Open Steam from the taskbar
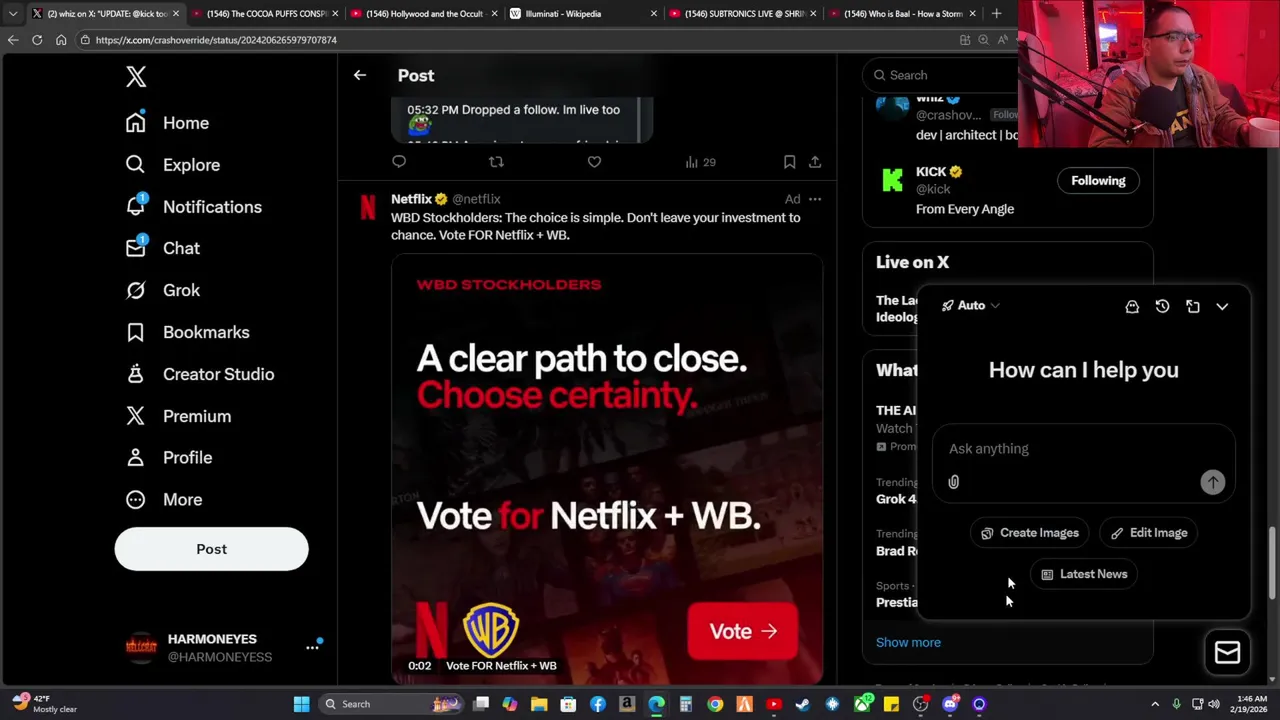 [802, 704]
